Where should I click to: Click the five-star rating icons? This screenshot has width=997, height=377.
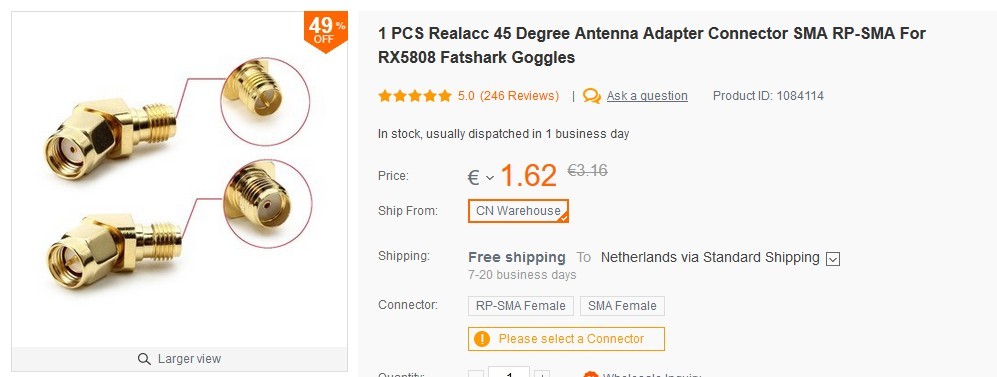(415, 96)
